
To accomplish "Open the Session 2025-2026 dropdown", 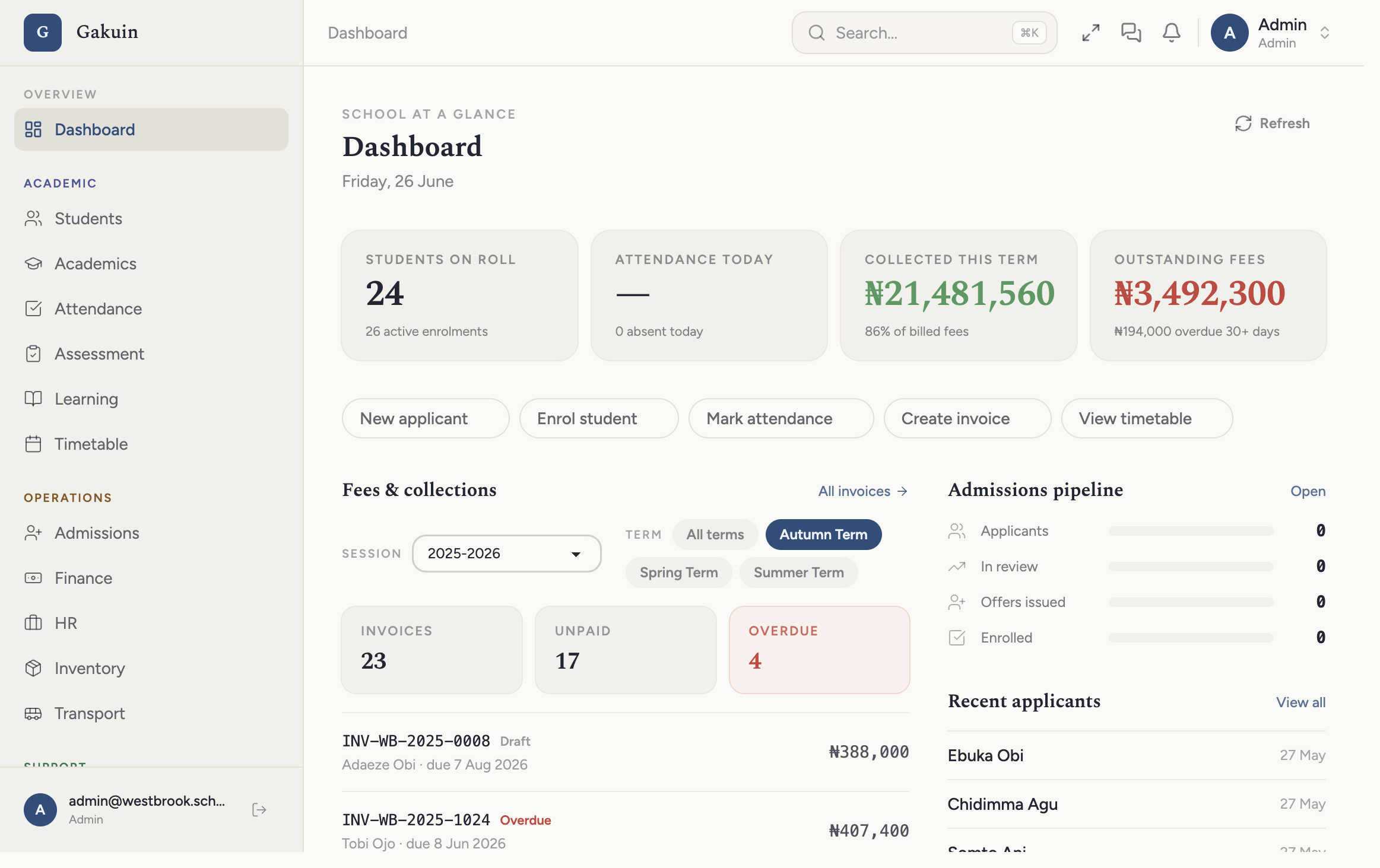I will (x=506, y=554).
